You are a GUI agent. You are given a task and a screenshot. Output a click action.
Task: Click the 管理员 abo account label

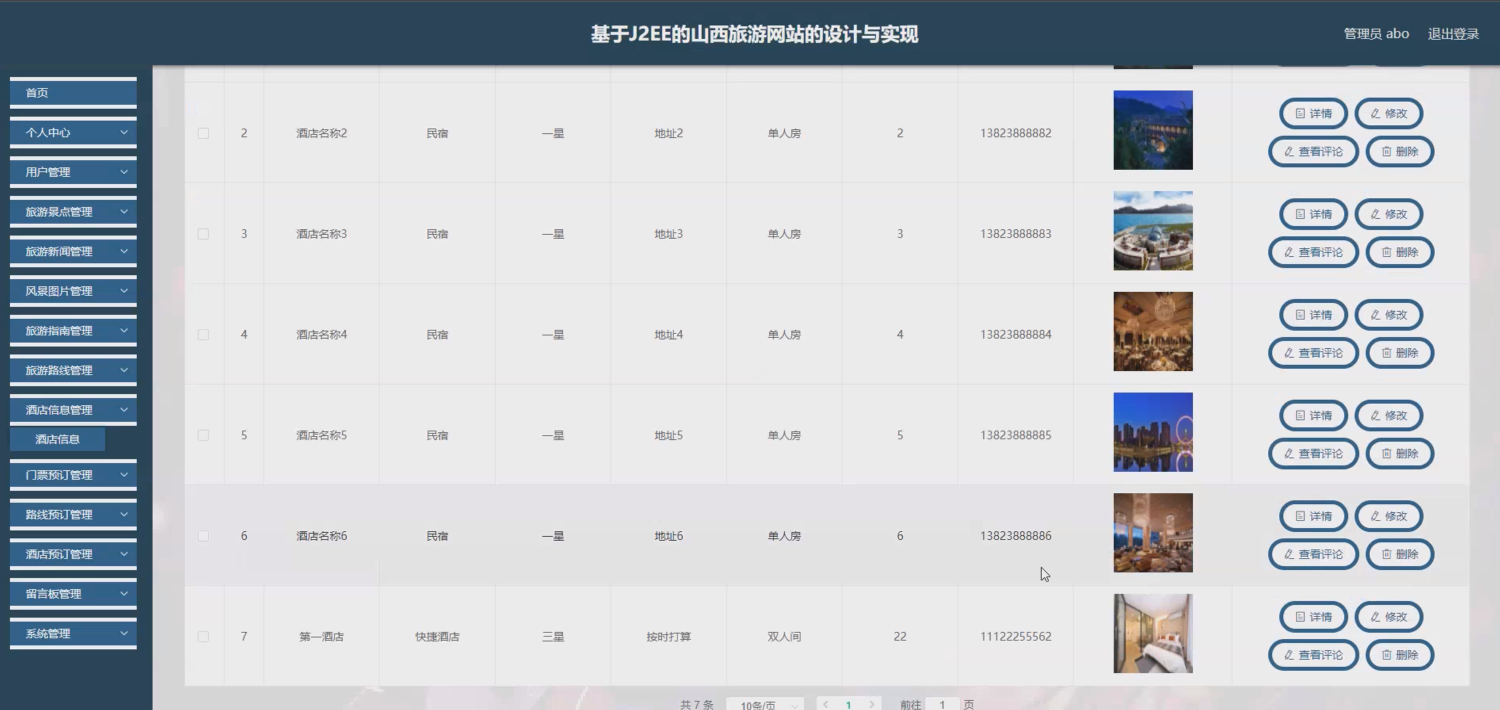(x=1376, y=34)
